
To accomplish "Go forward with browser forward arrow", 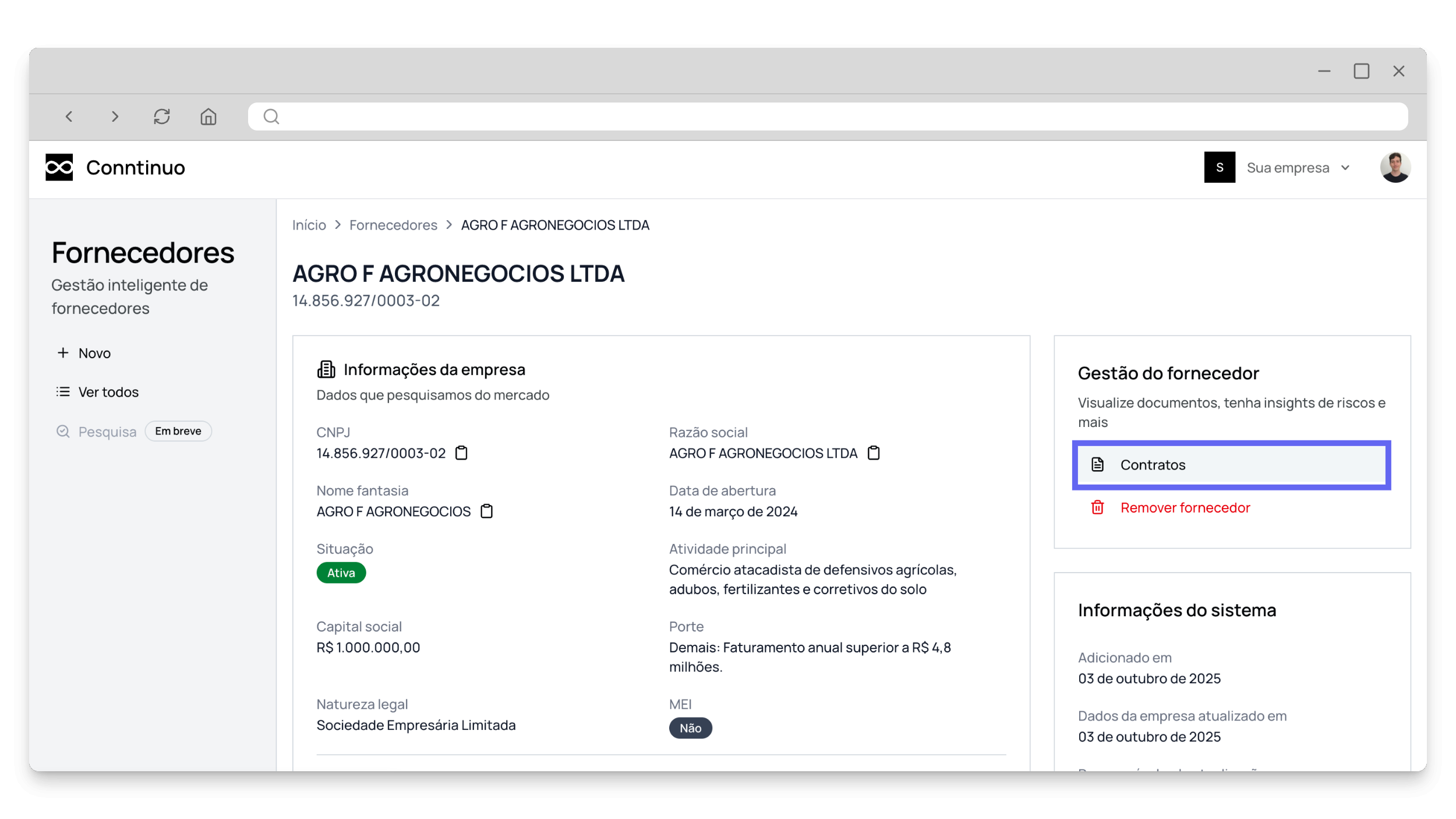I will pos(115,117).
